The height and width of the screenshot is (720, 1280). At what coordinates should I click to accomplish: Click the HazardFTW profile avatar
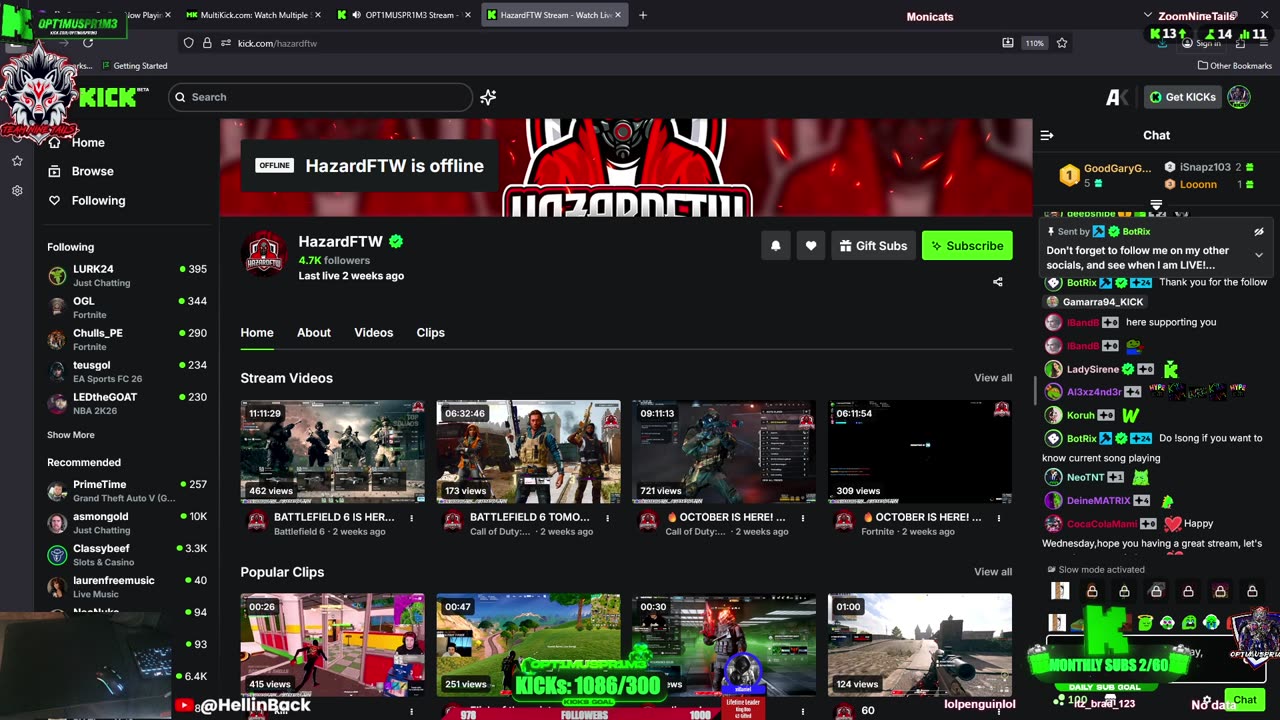tap(265, 253)
